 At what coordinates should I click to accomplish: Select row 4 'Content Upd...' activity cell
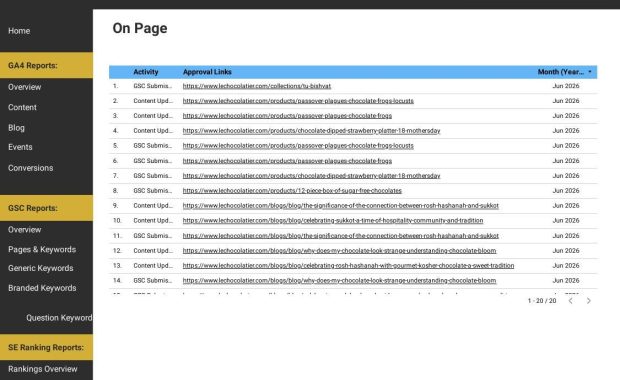pyautogui.click(x=153, y=131)
